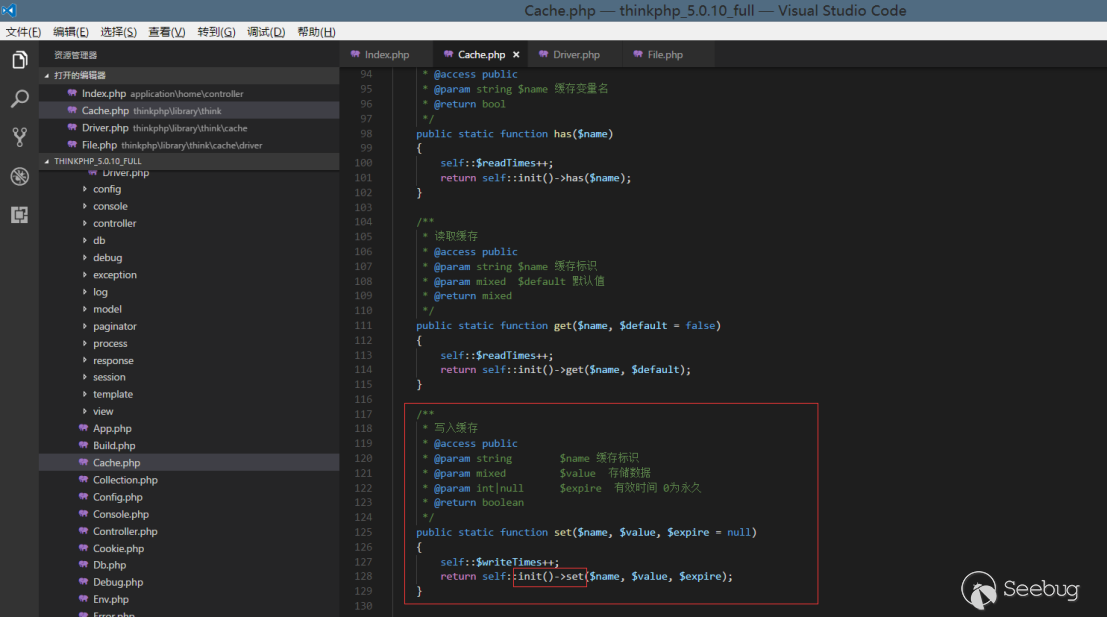Open 选择(S) menu
The height and width of the screenshot is (618, 1108).
click(118, 32)
